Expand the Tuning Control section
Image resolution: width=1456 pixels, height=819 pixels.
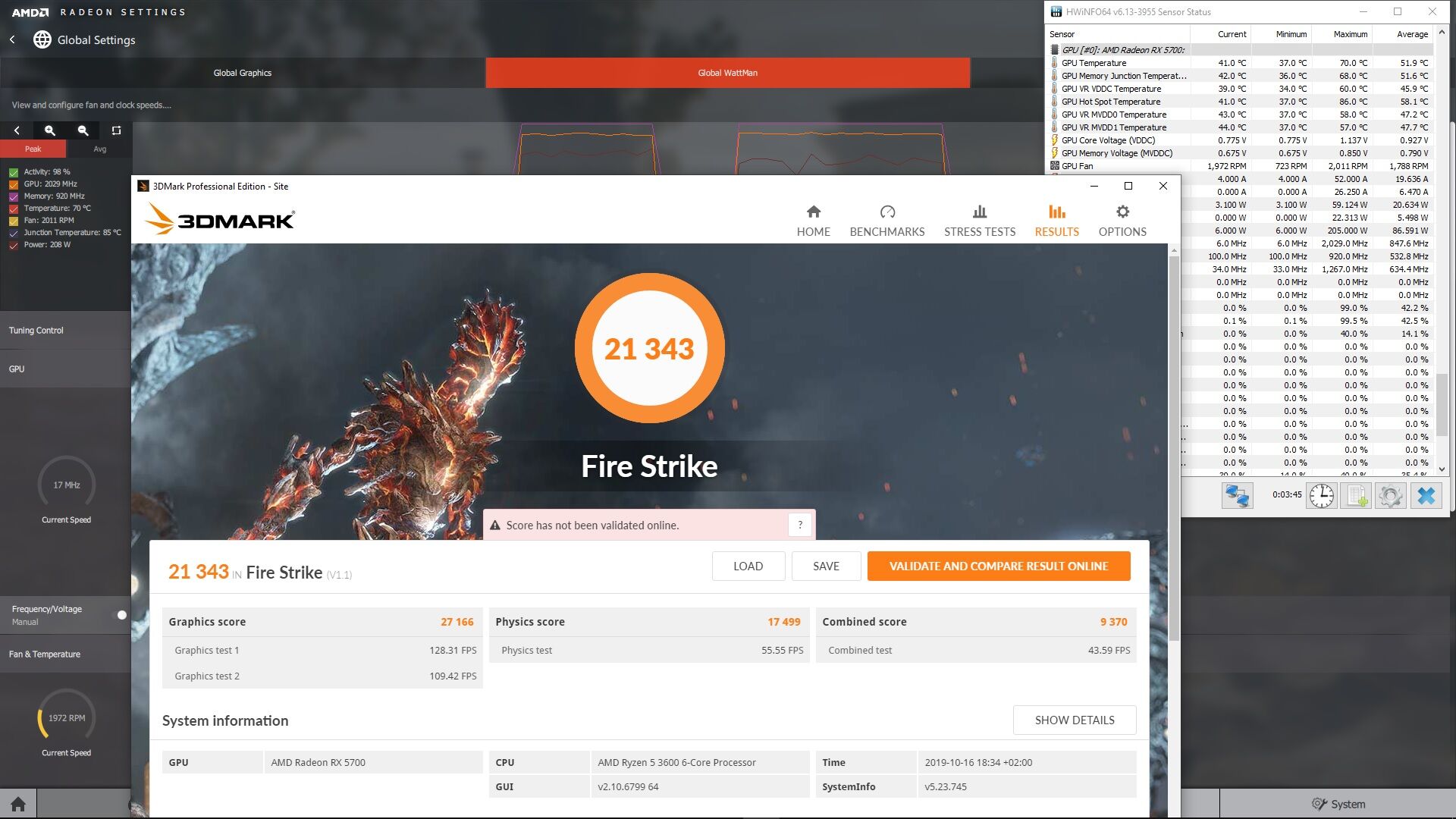65,331
